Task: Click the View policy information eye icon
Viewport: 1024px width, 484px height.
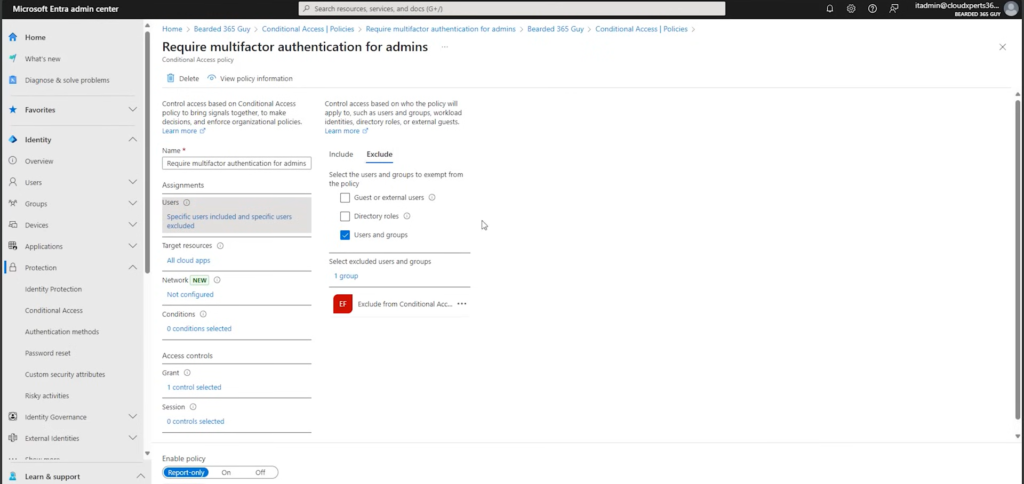Action: tap(212, 78)
